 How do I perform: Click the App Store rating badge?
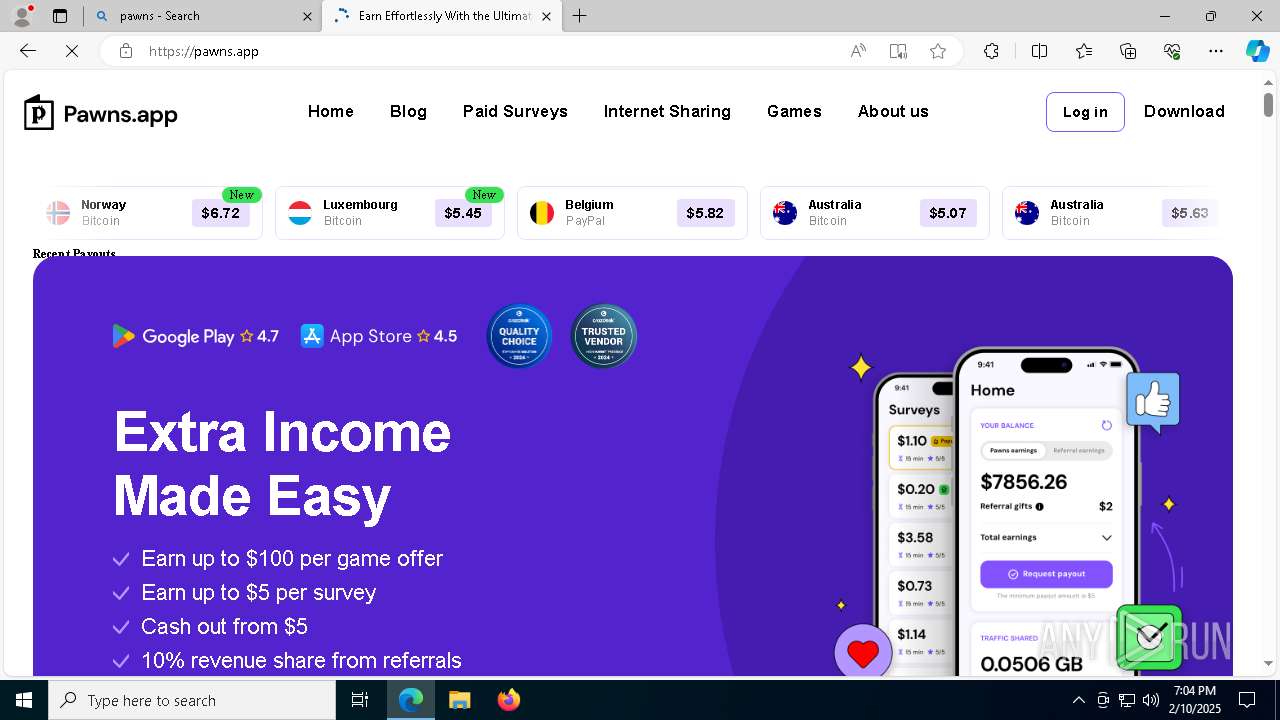[x=379, y=336]
